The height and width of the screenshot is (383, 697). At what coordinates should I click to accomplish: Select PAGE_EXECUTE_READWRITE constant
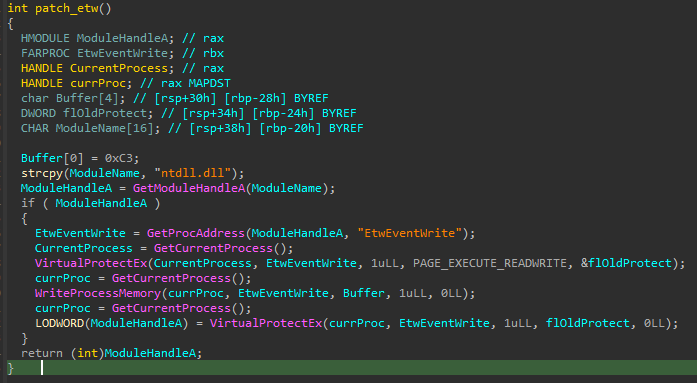[x=490, y=263]
